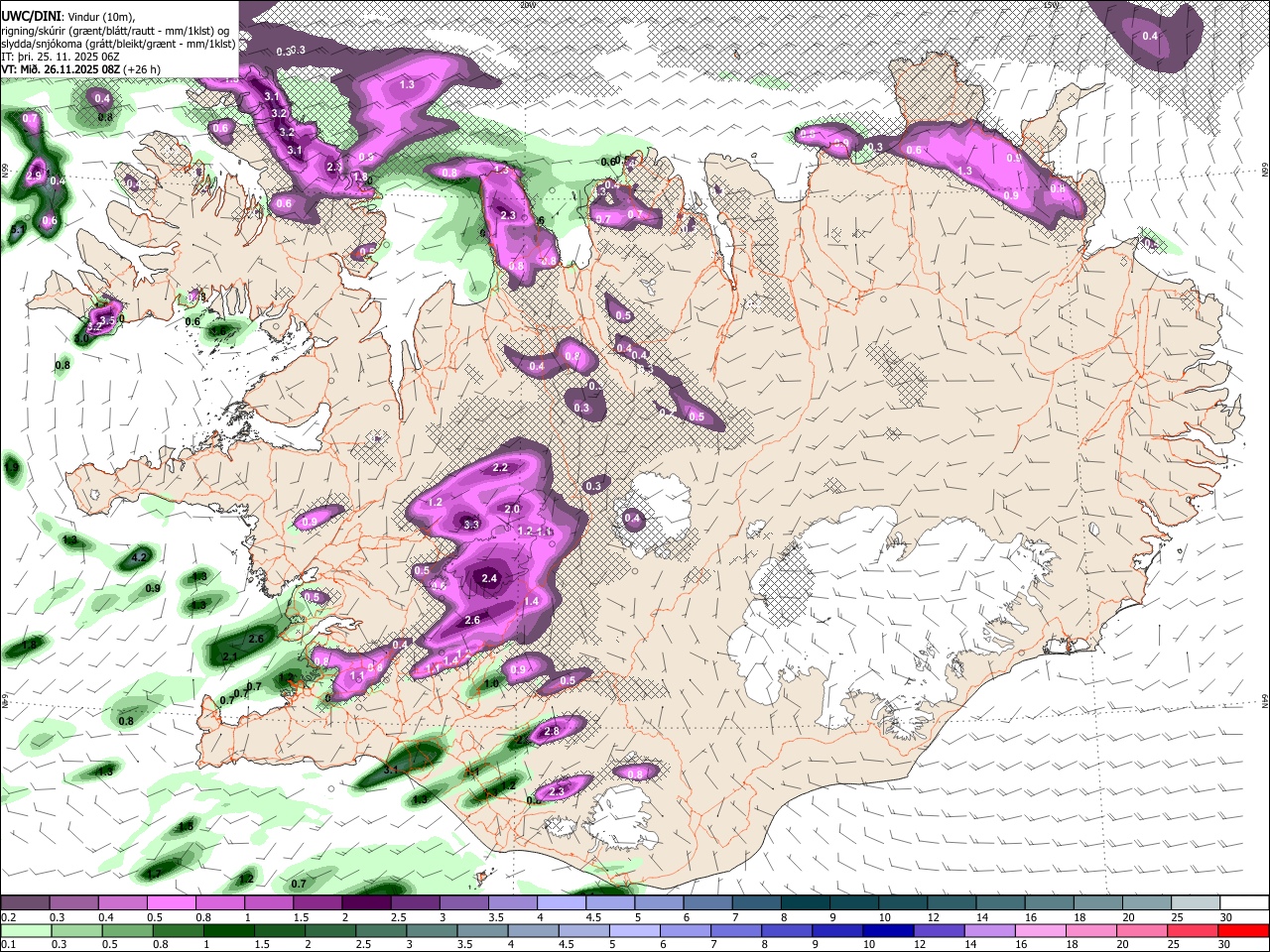The image size is (1270, 952).
Task: Click the pale green swatch labeled 0.1 in rain legend
Action: (x=25, y=930)
